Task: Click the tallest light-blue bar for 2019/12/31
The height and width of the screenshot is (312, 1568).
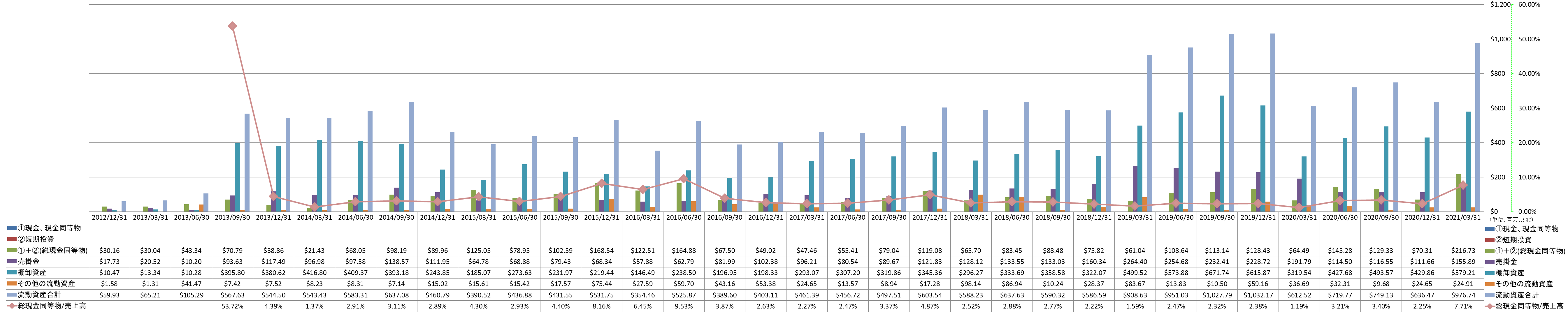Action: tap(1272, 123)
